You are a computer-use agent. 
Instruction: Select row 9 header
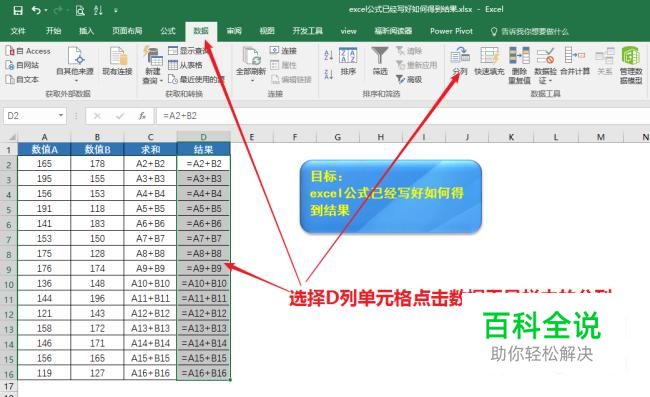click(x=9, y=269)
